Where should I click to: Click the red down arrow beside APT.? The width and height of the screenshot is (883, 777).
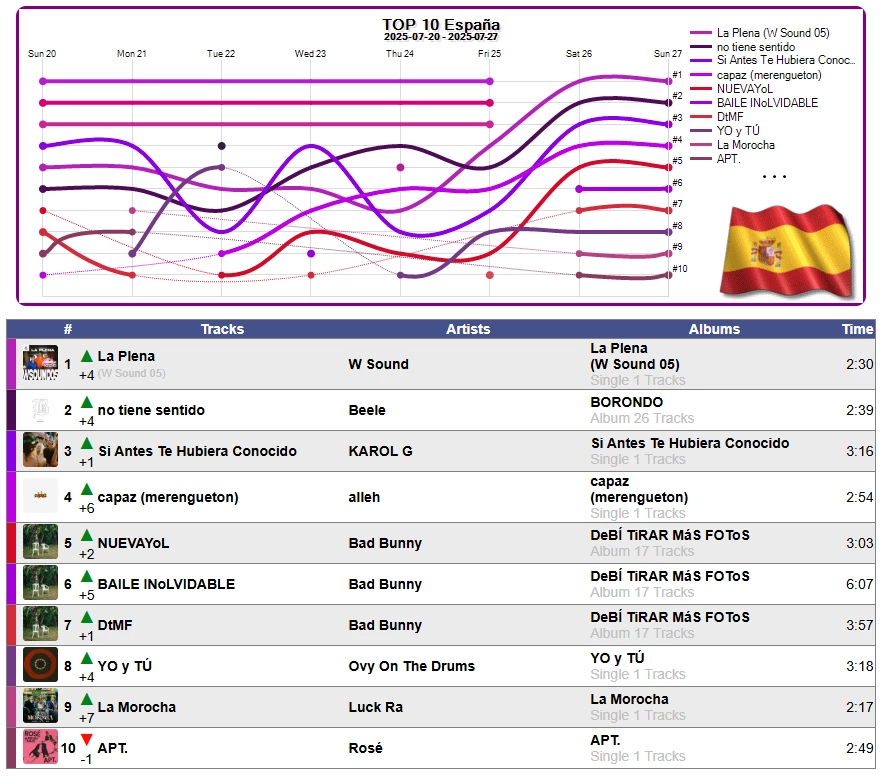[86, 740]
